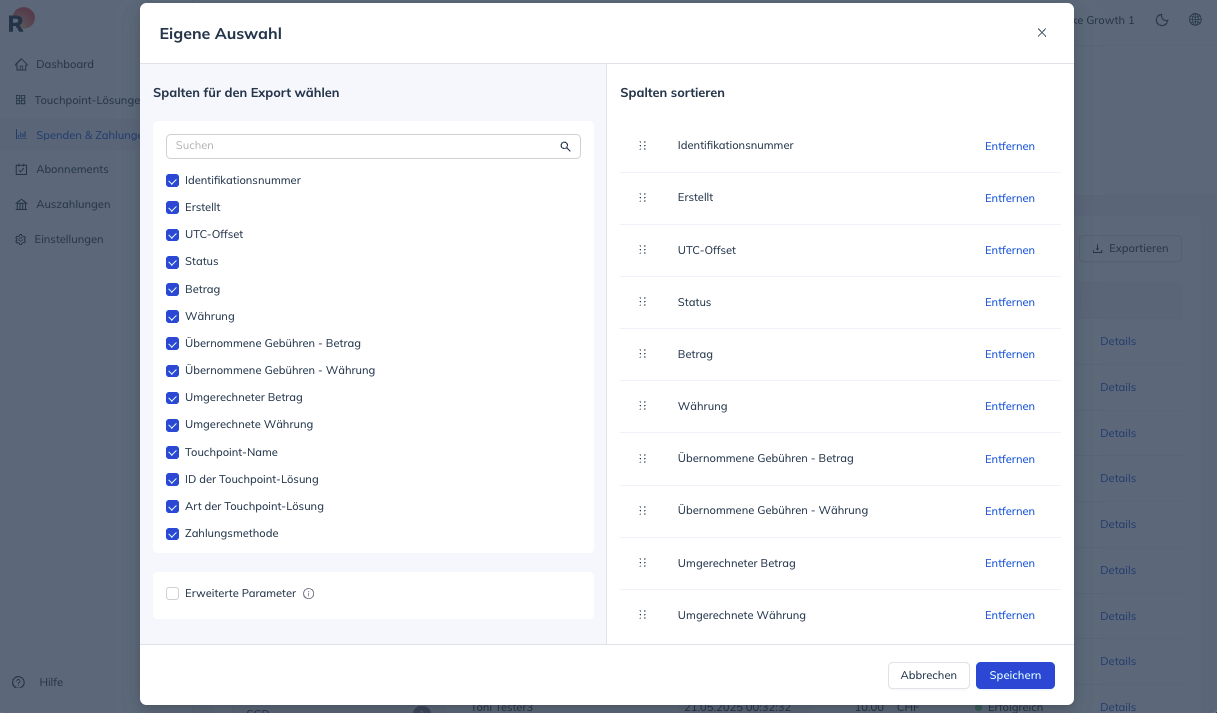Click the Dashboard home icon in sidebar
1217x713 pixels.
pyautogui.click(x=21, y=65)
